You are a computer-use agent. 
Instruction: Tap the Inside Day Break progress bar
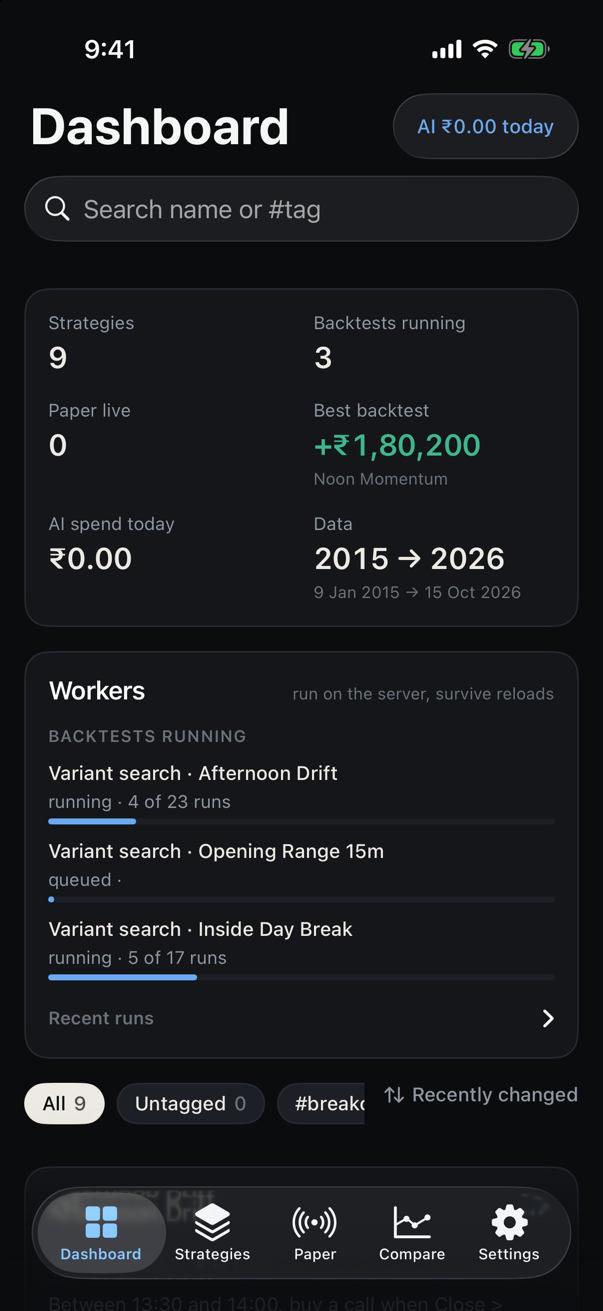point(301,977)
